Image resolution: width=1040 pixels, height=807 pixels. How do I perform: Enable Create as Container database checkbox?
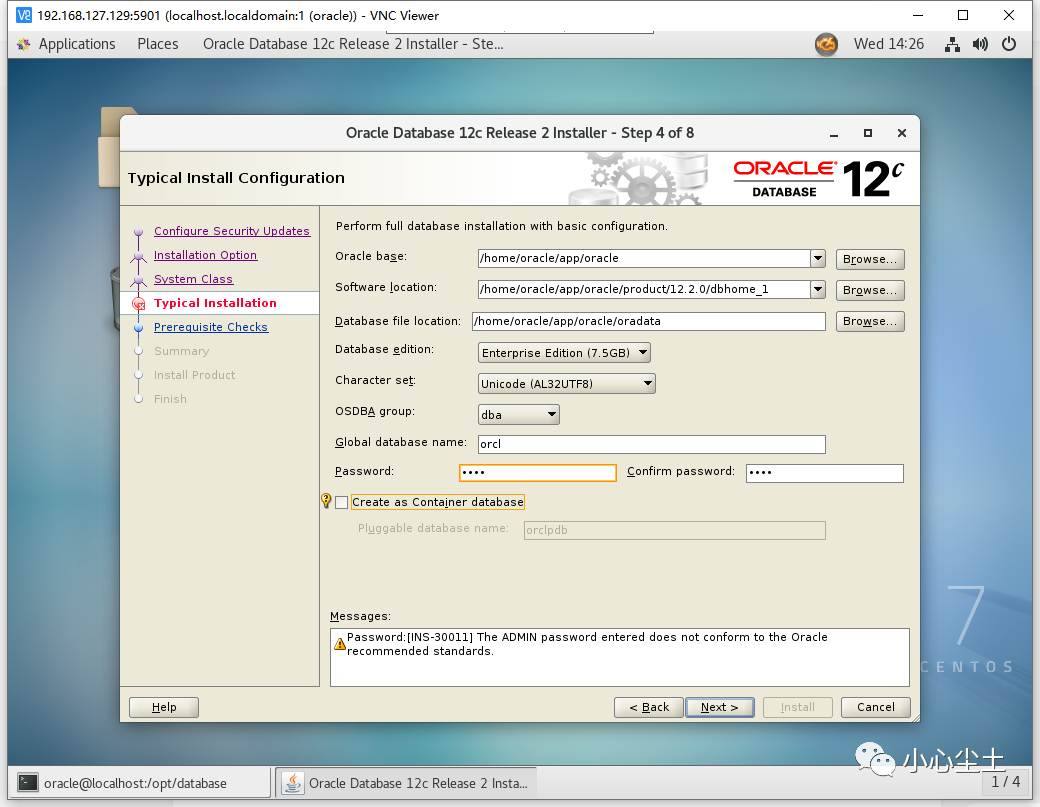click(x=342, y=503)
